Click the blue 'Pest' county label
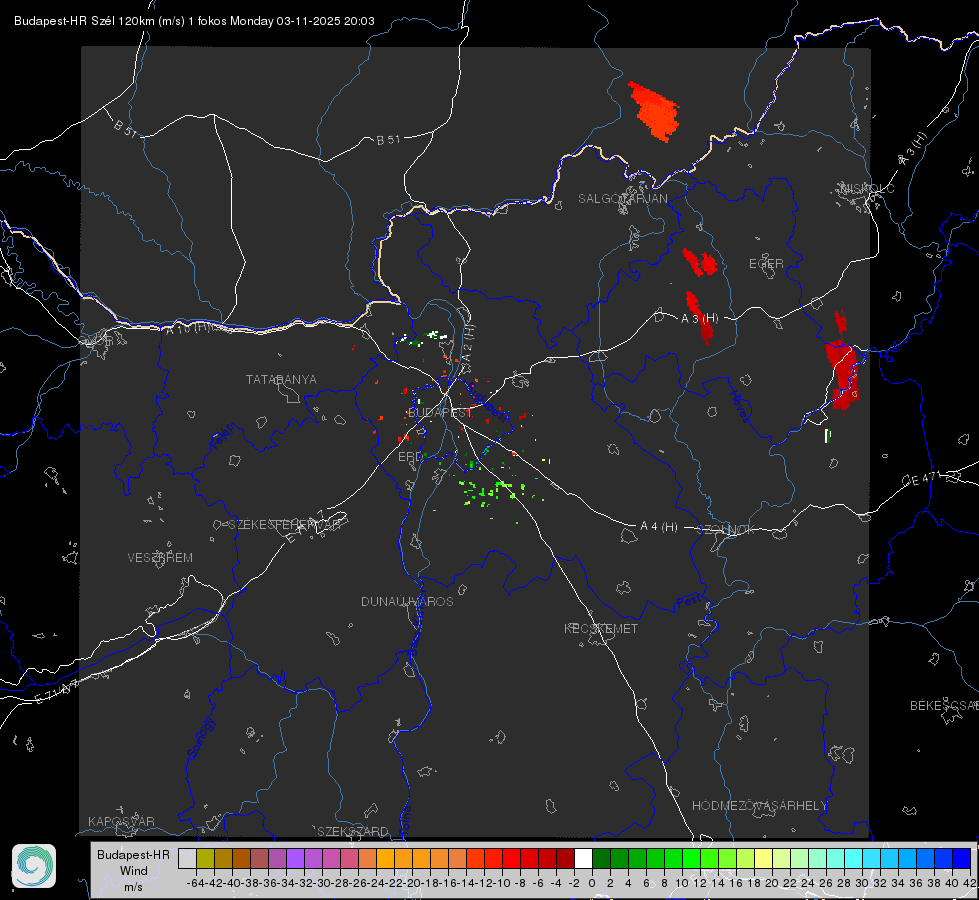 [689, 602]
